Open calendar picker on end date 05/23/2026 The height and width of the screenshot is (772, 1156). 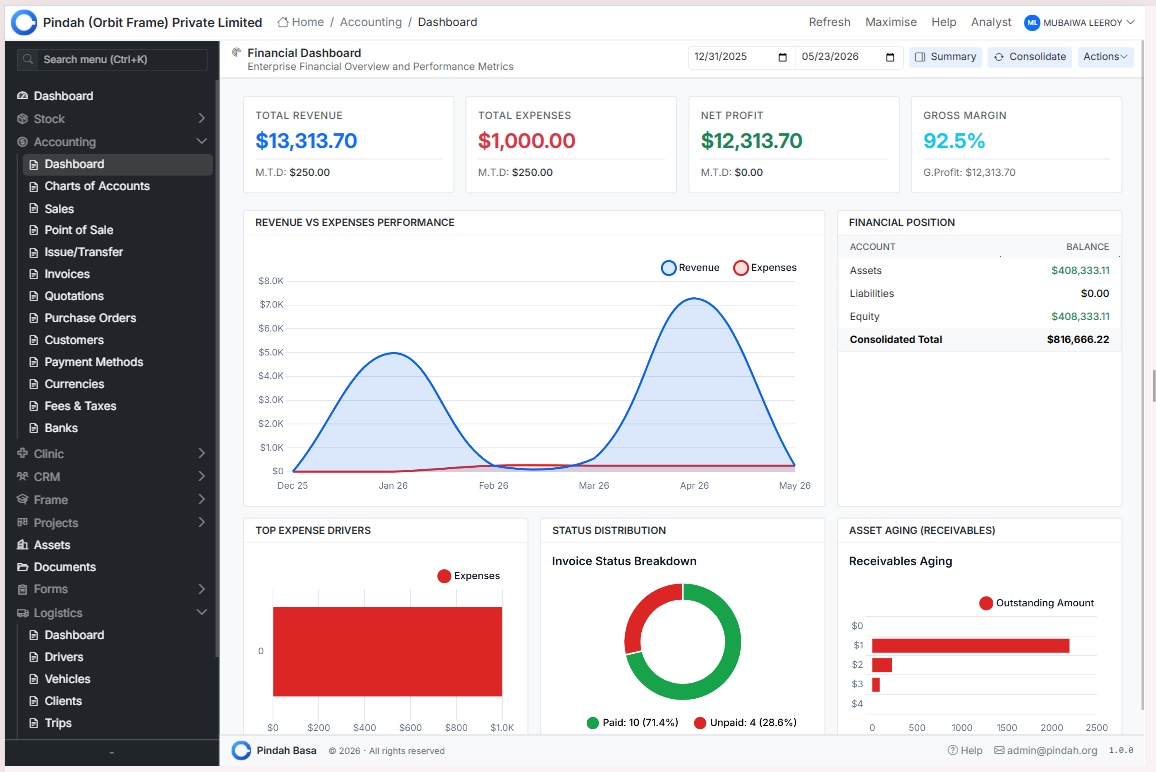coord(890,57)
